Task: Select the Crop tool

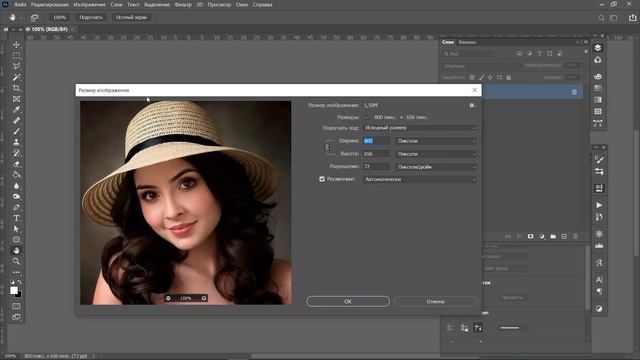Action: [x=16, y=88]
